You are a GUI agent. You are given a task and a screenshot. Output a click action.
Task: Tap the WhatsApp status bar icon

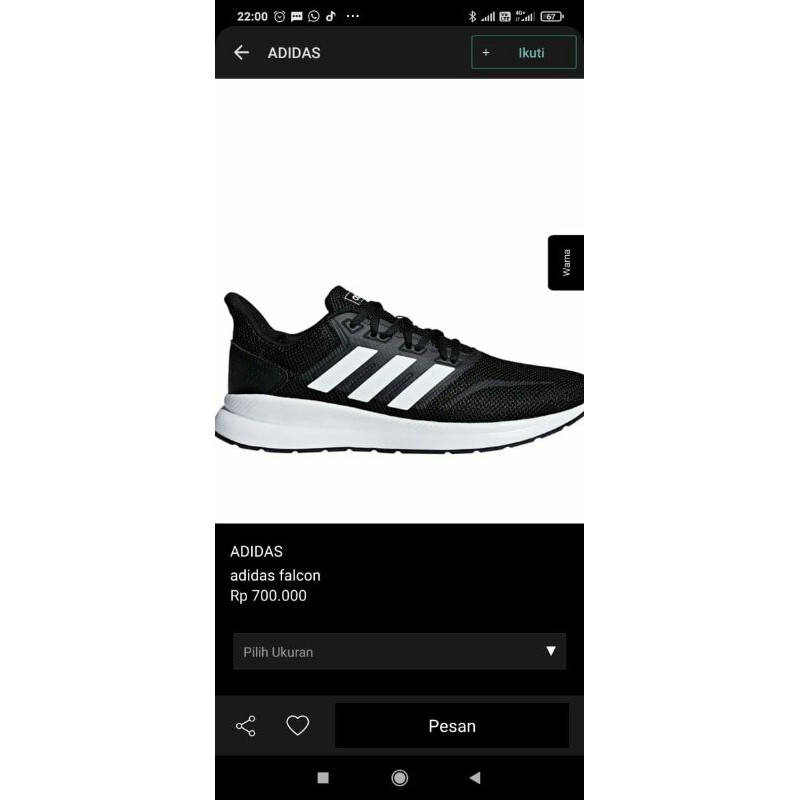(314, 16)
